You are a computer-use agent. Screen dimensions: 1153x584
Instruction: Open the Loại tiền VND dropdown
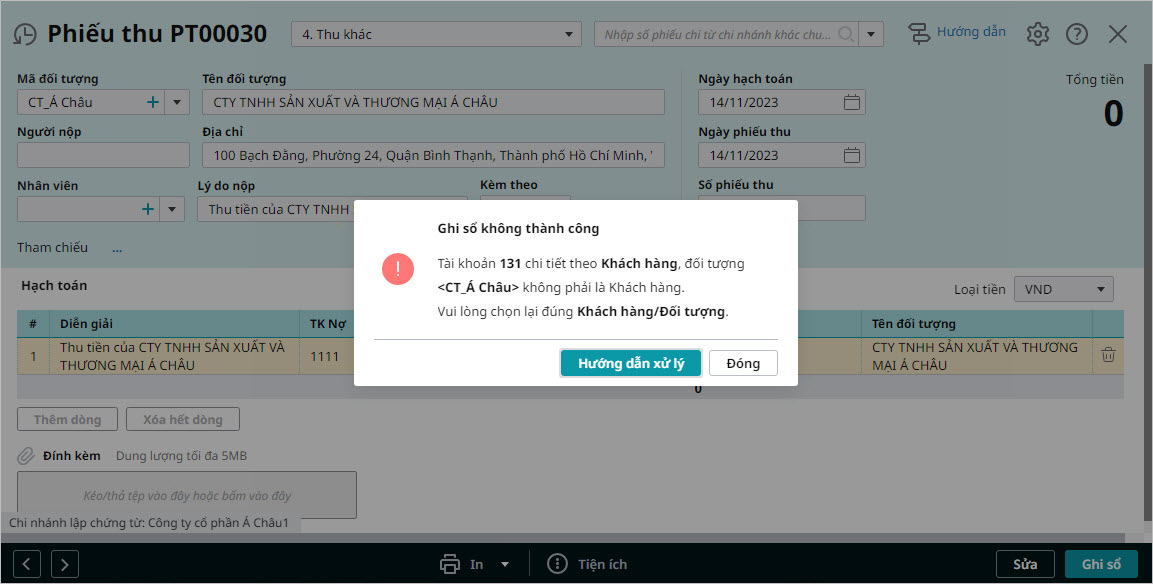pyautogui.click(x=1100, y=290)
